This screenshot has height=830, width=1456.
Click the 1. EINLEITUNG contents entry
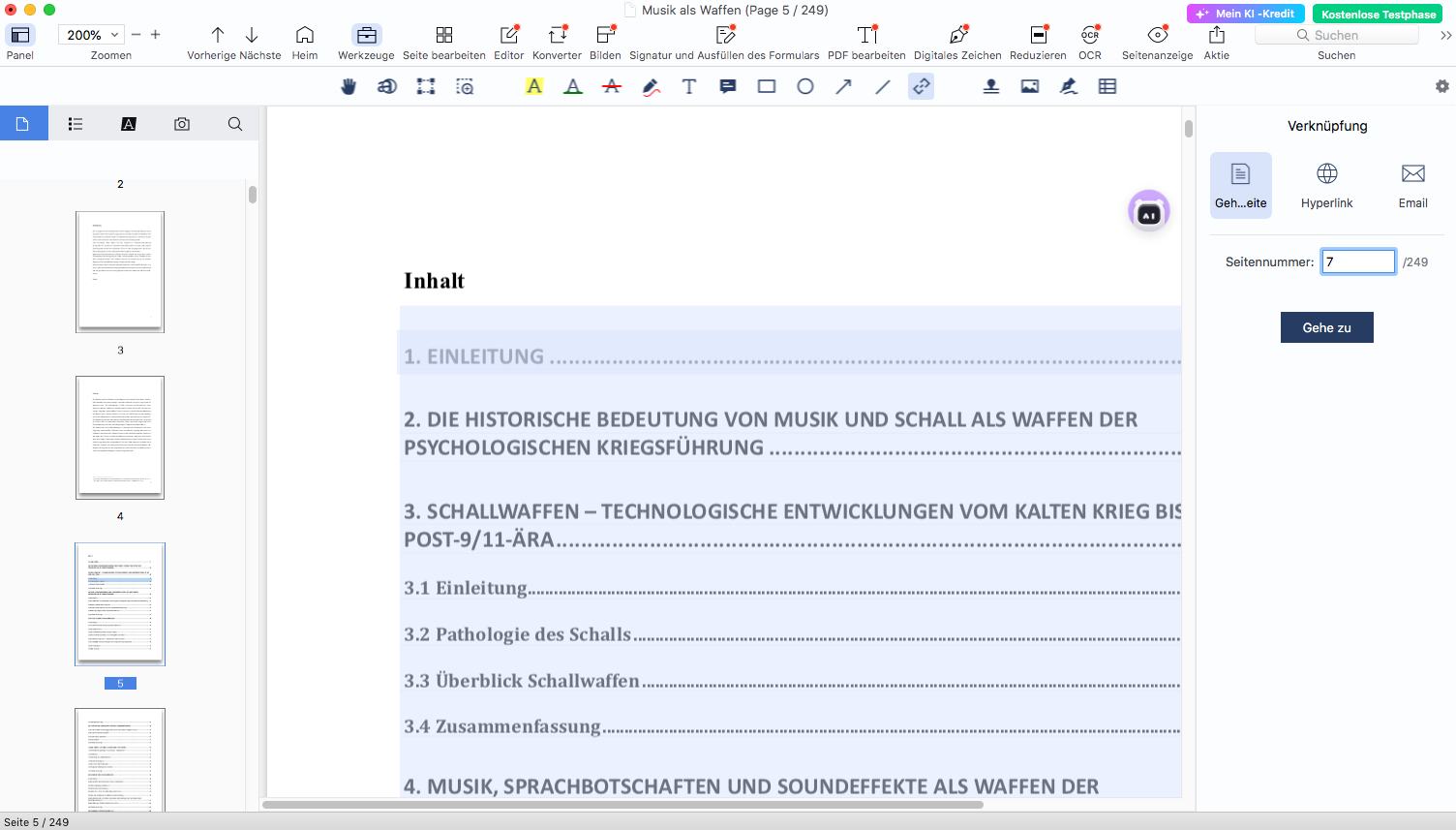pos(789,355)
